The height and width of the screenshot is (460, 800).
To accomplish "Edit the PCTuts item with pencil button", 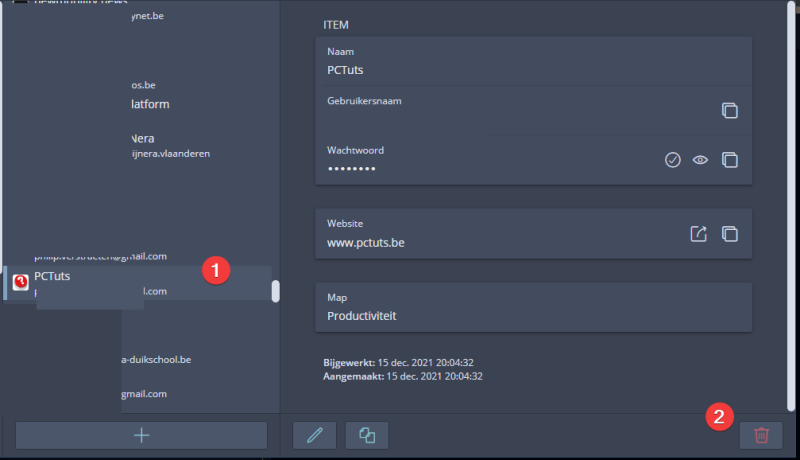I will 314,436.
